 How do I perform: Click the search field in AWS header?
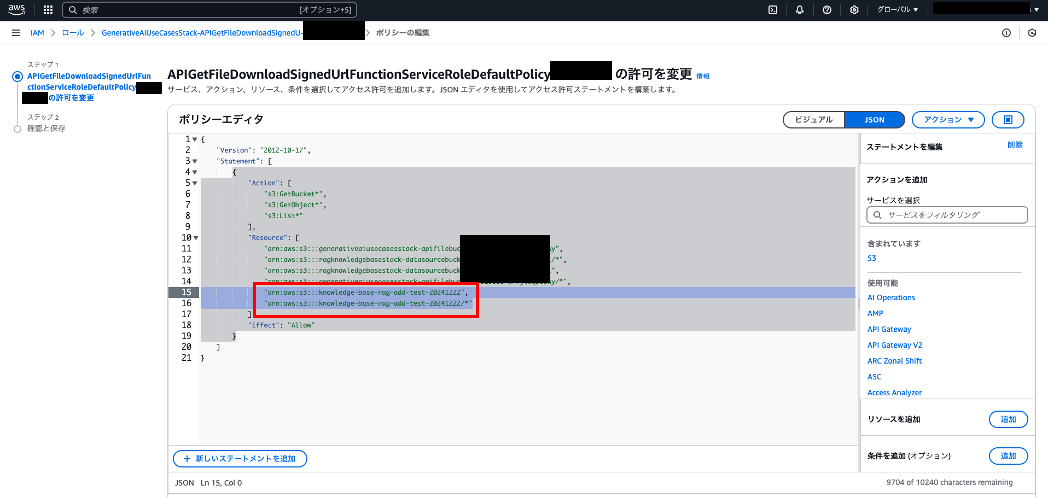pyautogui.click(x=209, y=10)
